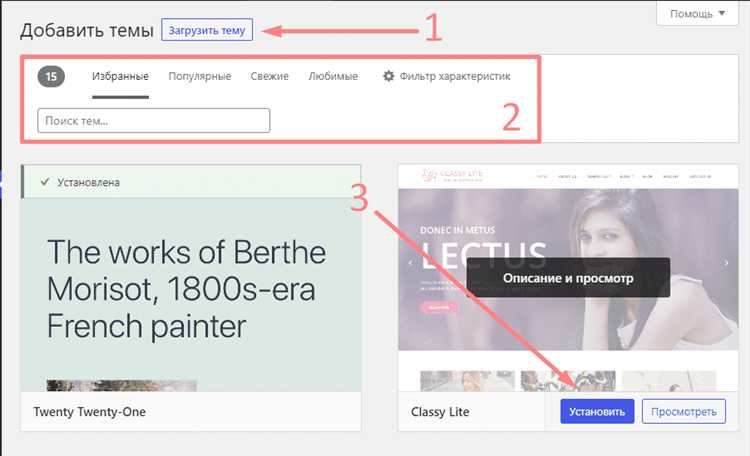The height and width of the screenshot is (456, 750).
Task: Focus the Поиск тем search field
Action: 154,121
